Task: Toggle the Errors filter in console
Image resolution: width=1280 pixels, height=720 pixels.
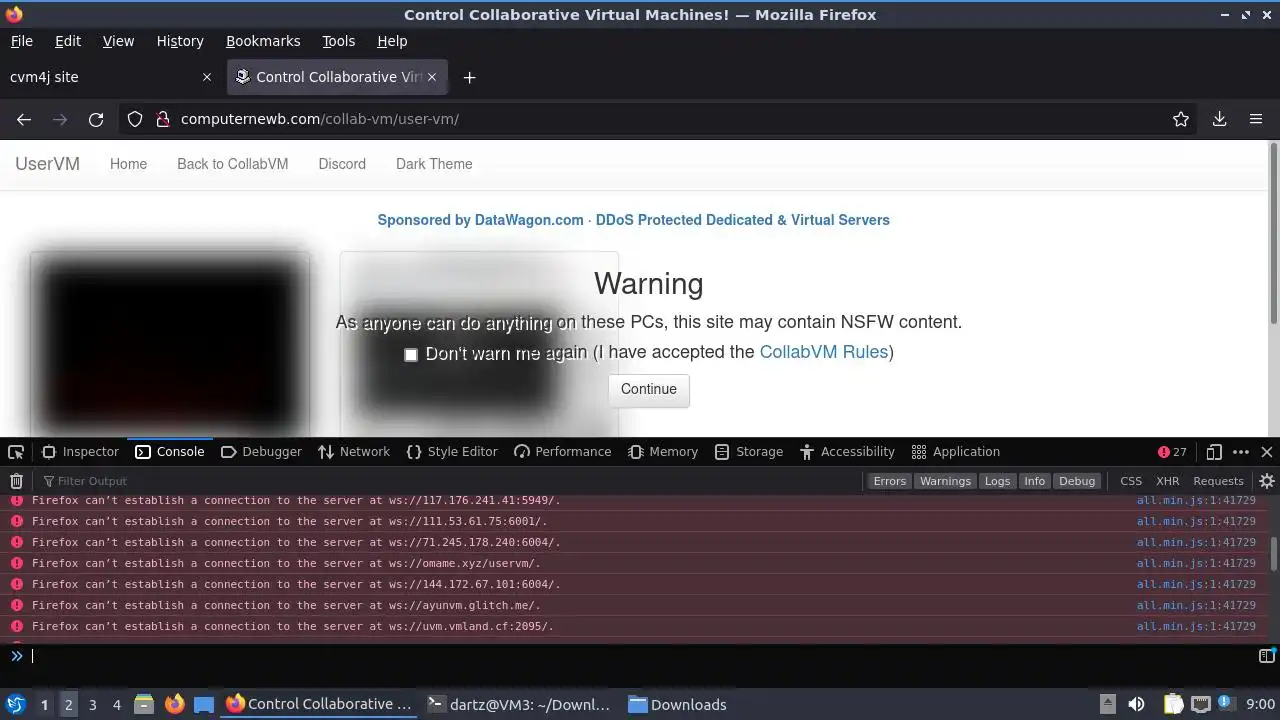Action: point(889,481)
